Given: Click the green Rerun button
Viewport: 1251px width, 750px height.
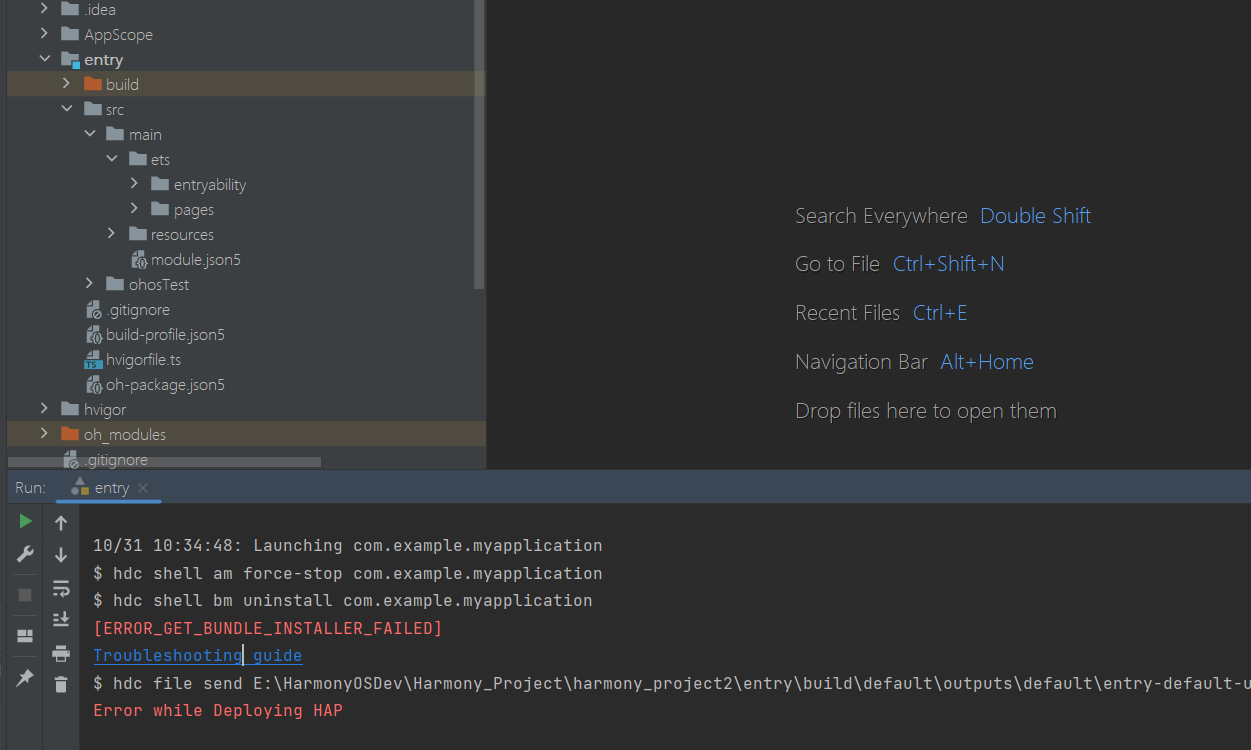Looking at the screenshot, I should [x=25, y=521].
